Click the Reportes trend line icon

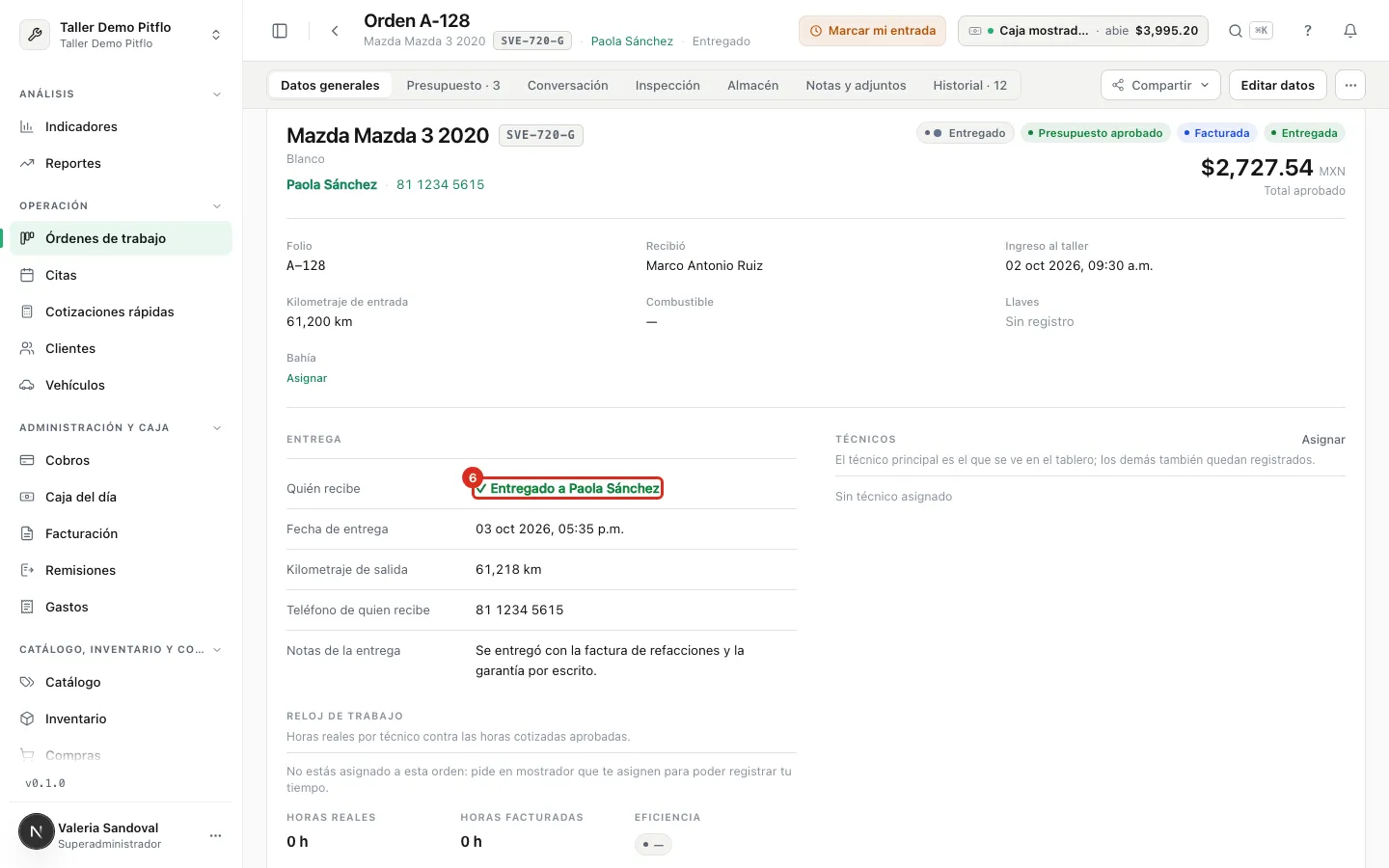[27, 163]
